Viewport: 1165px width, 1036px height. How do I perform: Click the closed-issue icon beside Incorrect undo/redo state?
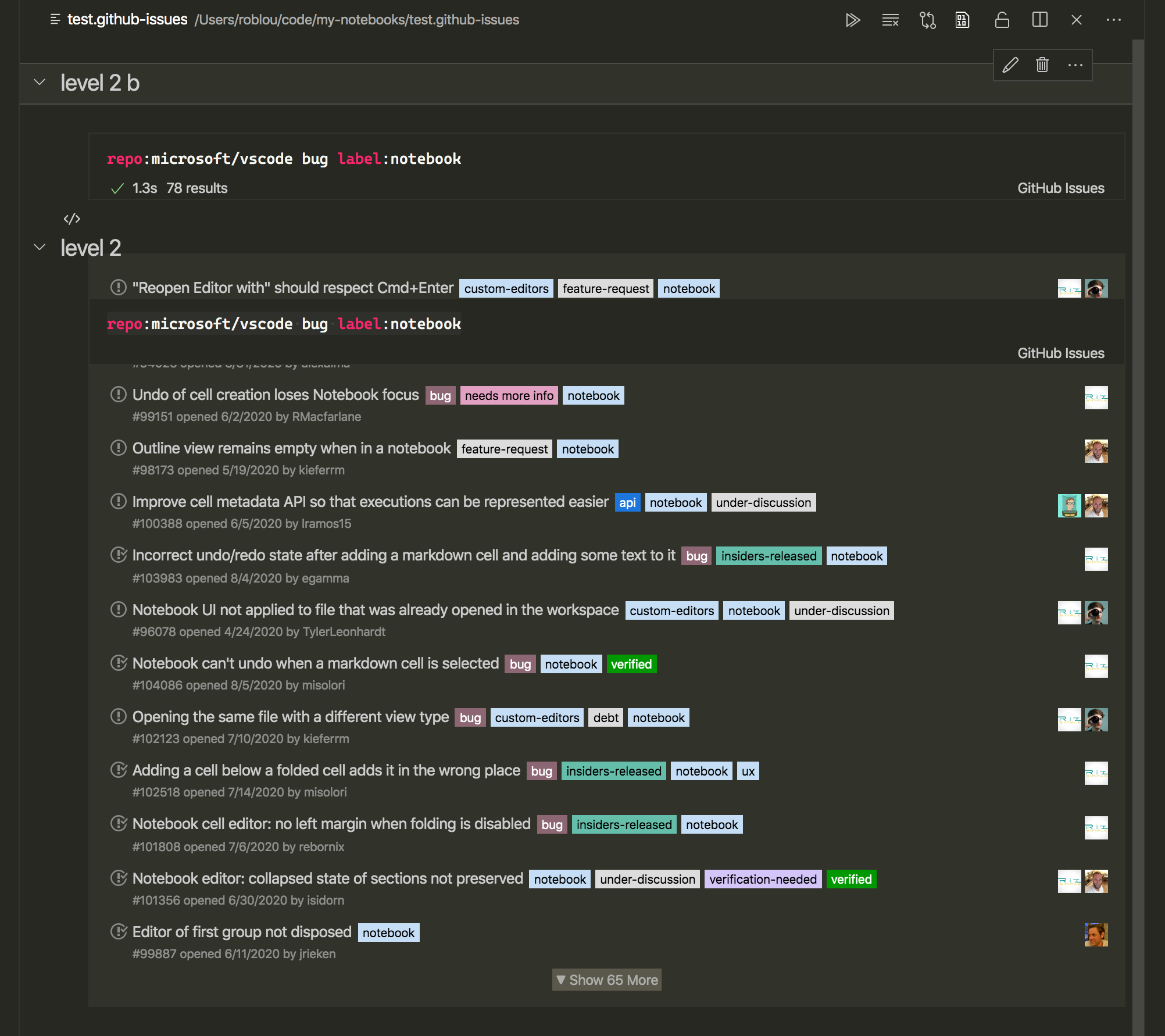pyautogui.click(x=118, y=555)
